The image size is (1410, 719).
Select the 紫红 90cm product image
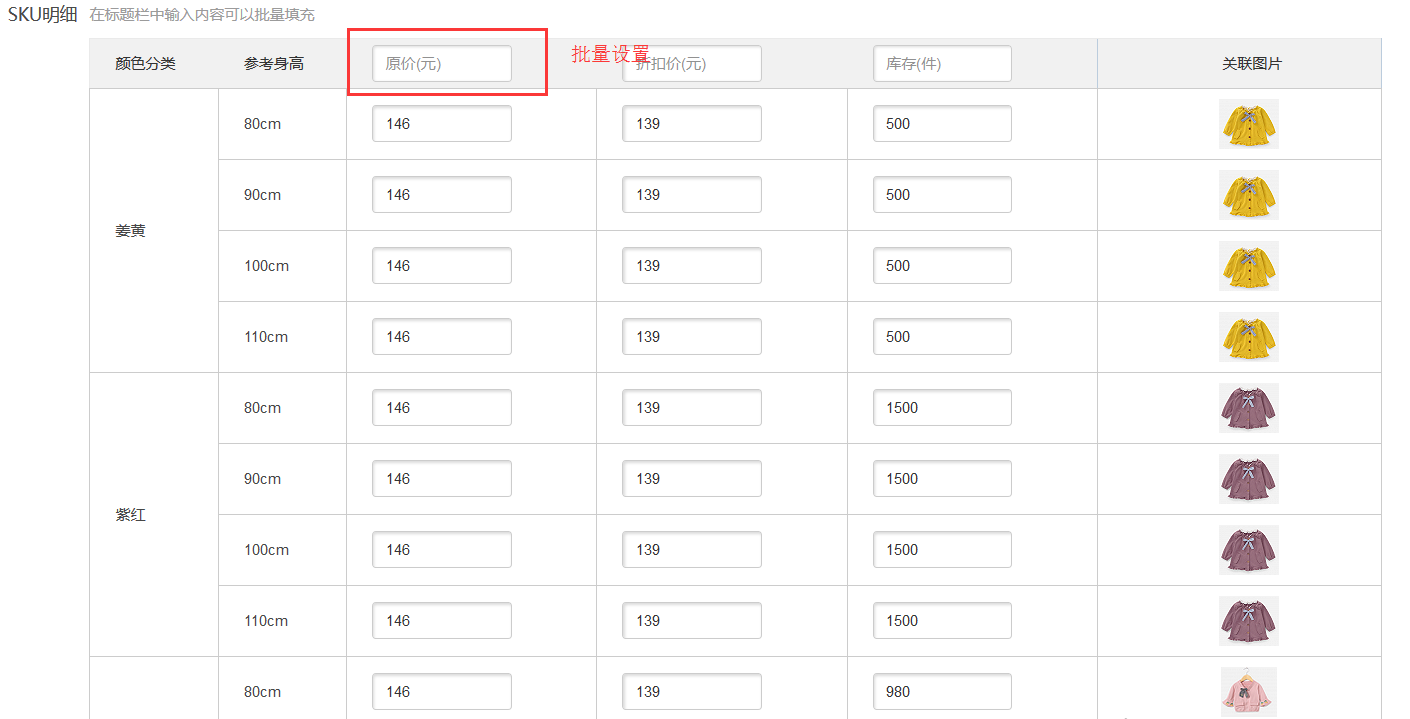pyautogui.click(x=1248, y=479)
